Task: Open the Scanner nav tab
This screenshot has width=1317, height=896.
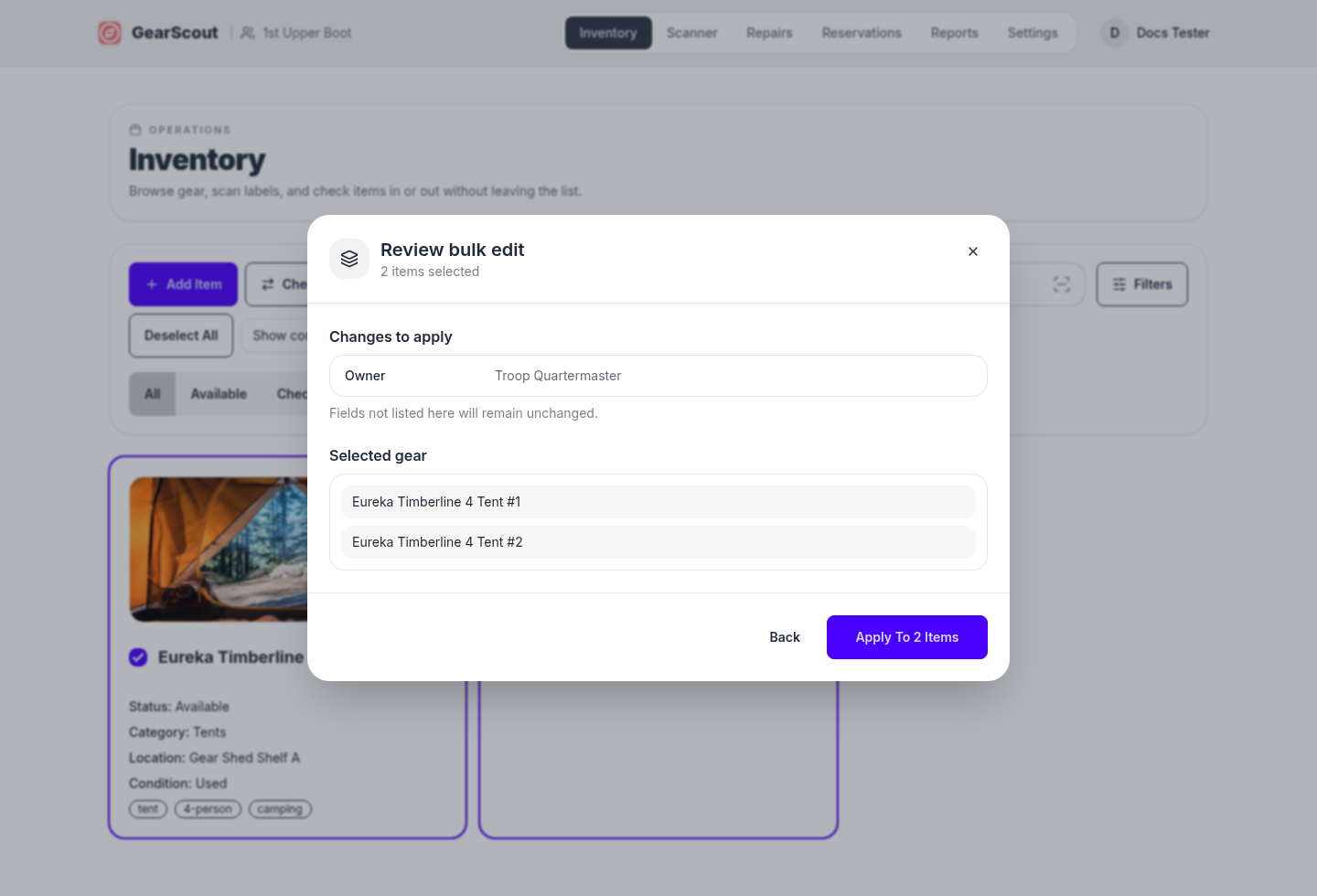Action: coord(691,33)
